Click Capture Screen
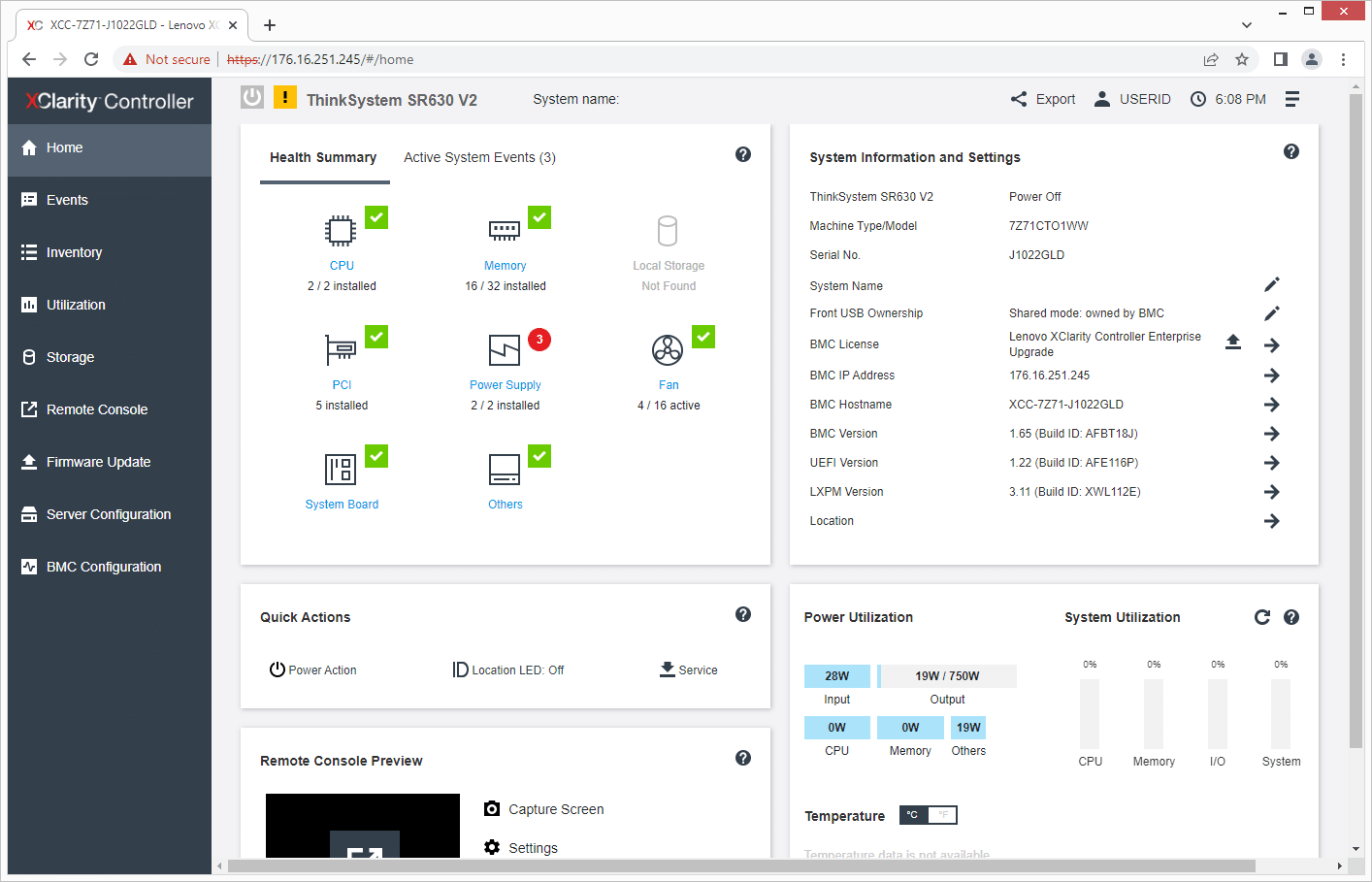The width and height of the screenshot is (1372, 882). click(544, 809)
